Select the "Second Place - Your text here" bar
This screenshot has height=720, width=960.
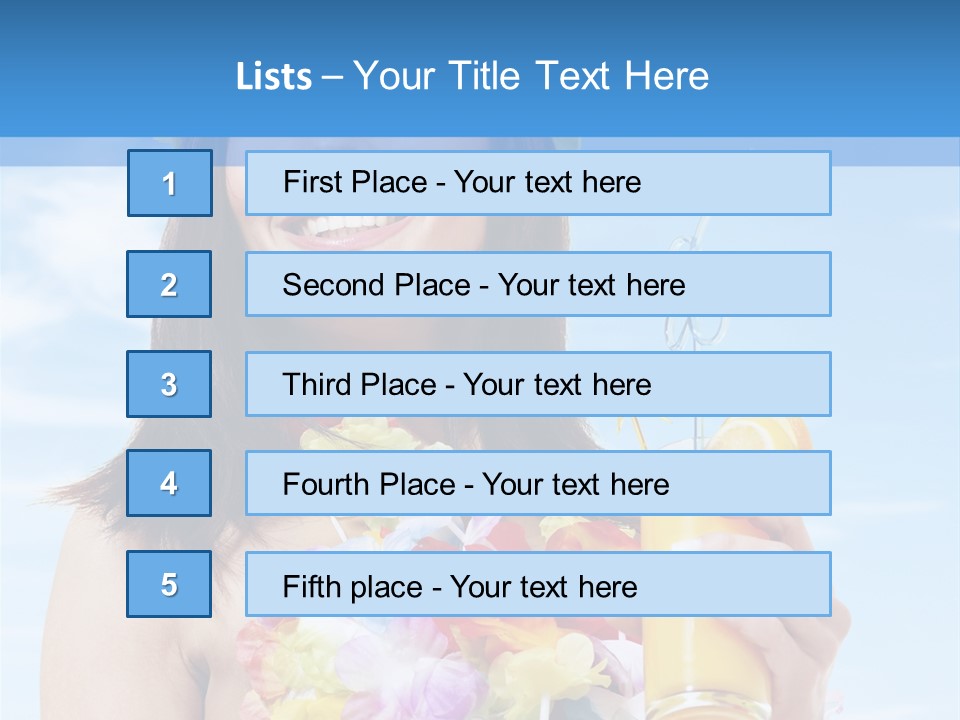tap(538, 284)
